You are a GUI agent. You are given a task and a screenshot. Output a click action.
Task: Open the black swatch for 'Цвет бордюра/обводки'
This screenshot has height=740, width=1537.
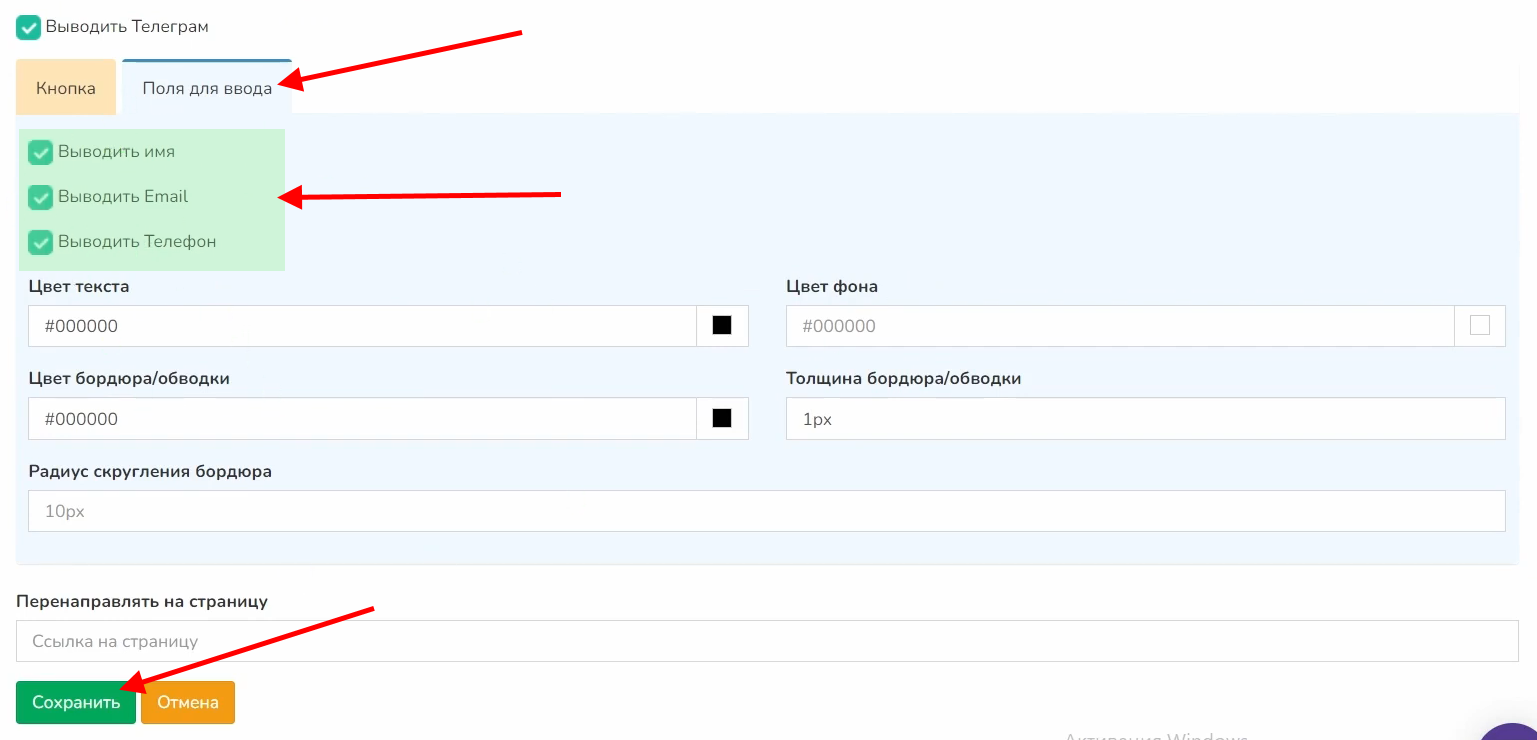(722, 419)
